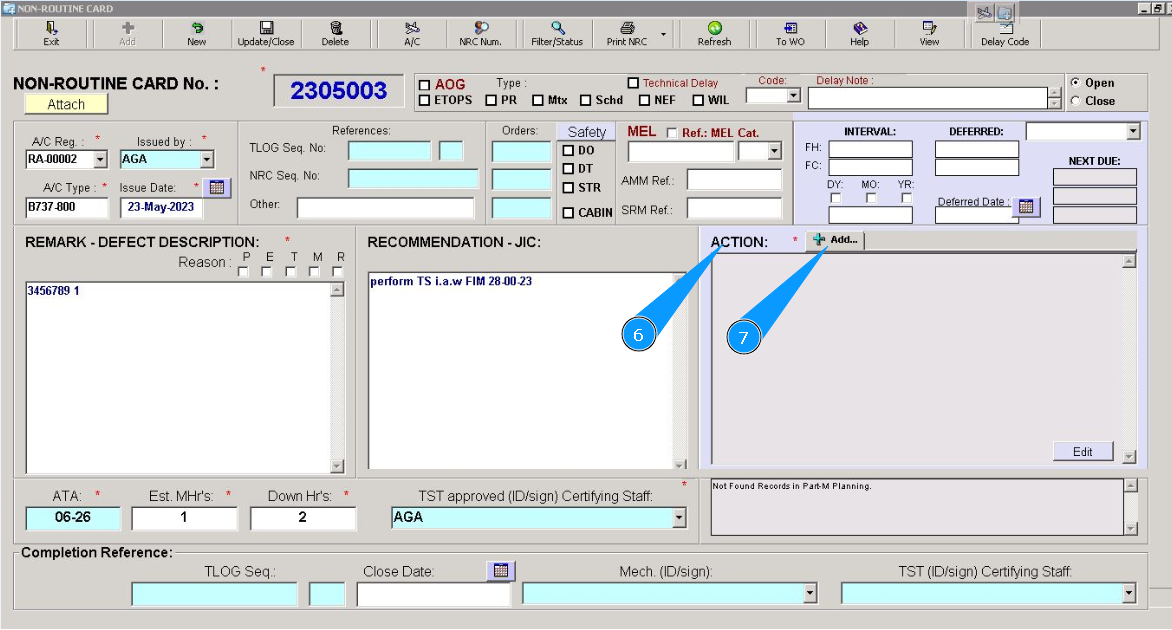This screenshot has height=630, width=1172.
Task: Click the Defect Description text area
Action: pyautogui.click(x=178, y=377)
